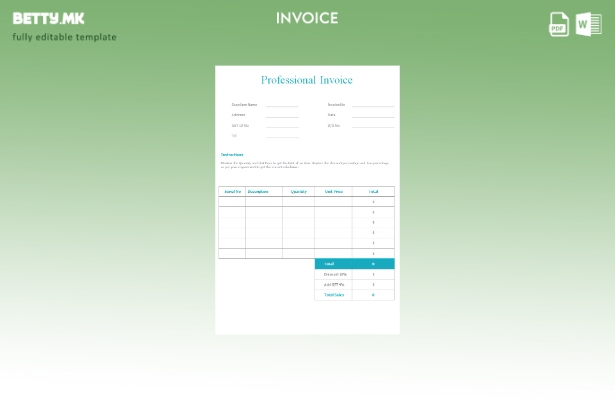Screen dimensions: 615x400
Task: Click the Total column header
Action: click(x=373, y=191)
